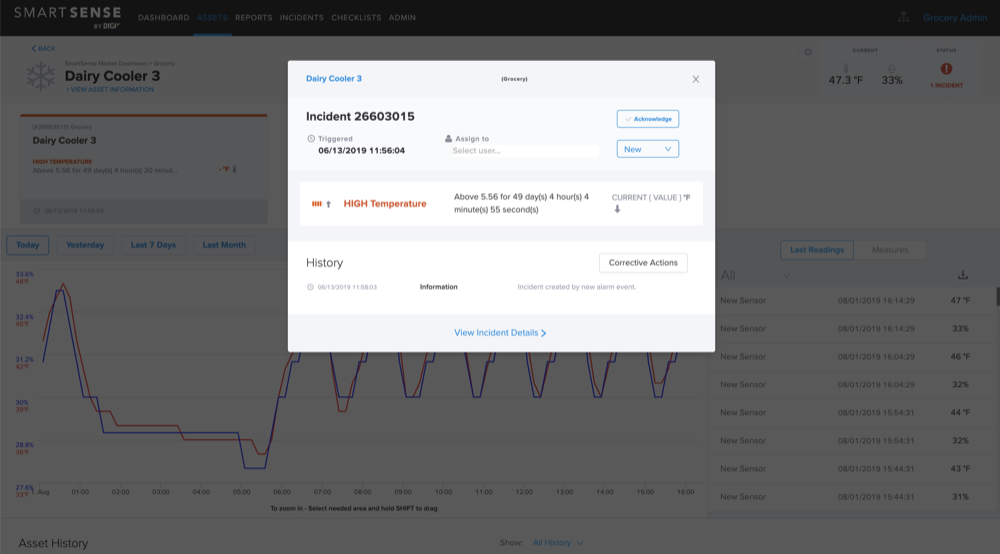1000x554 pixels.
Task: Click the readings list scrollbar
Action: (997, 296)
